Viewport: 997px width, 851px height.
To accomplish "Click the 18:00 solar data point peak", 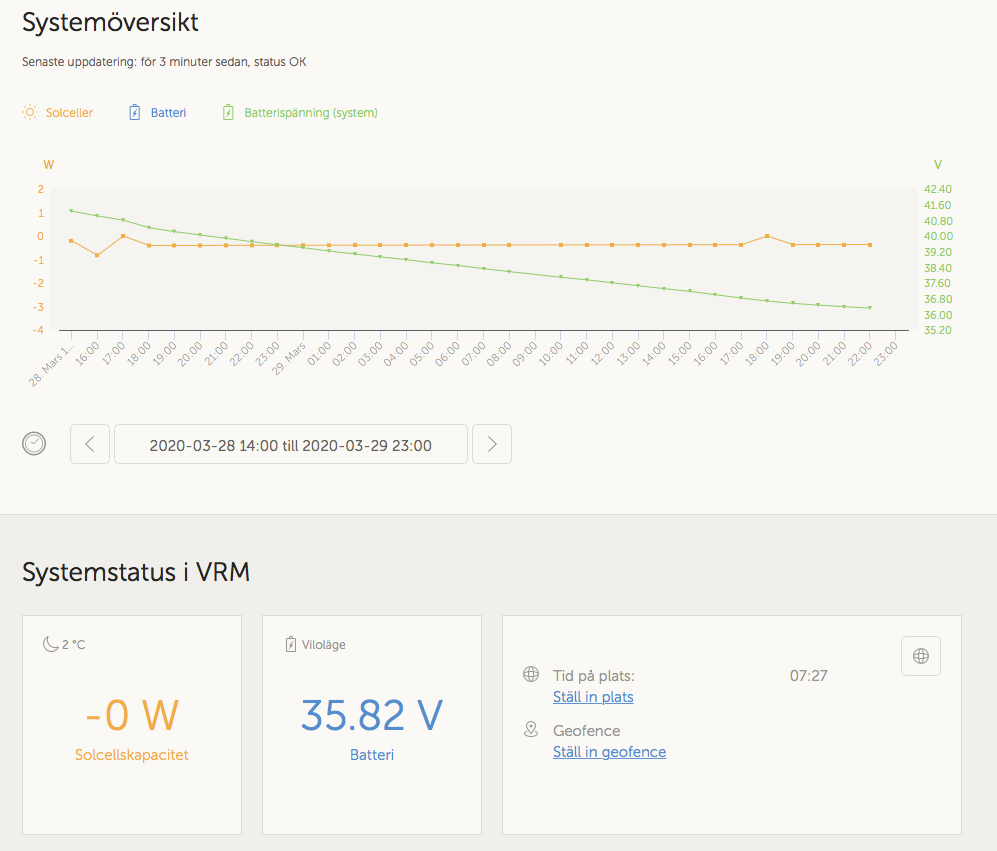I will pyautogui.click(x=767, y=236).
